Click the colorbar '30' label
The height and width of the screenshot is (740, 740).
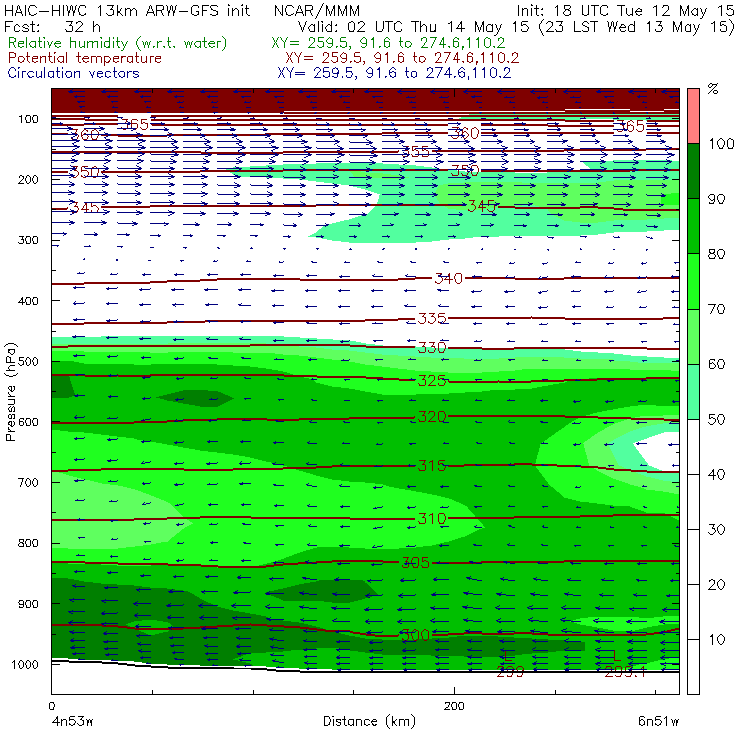pos(716,530)
